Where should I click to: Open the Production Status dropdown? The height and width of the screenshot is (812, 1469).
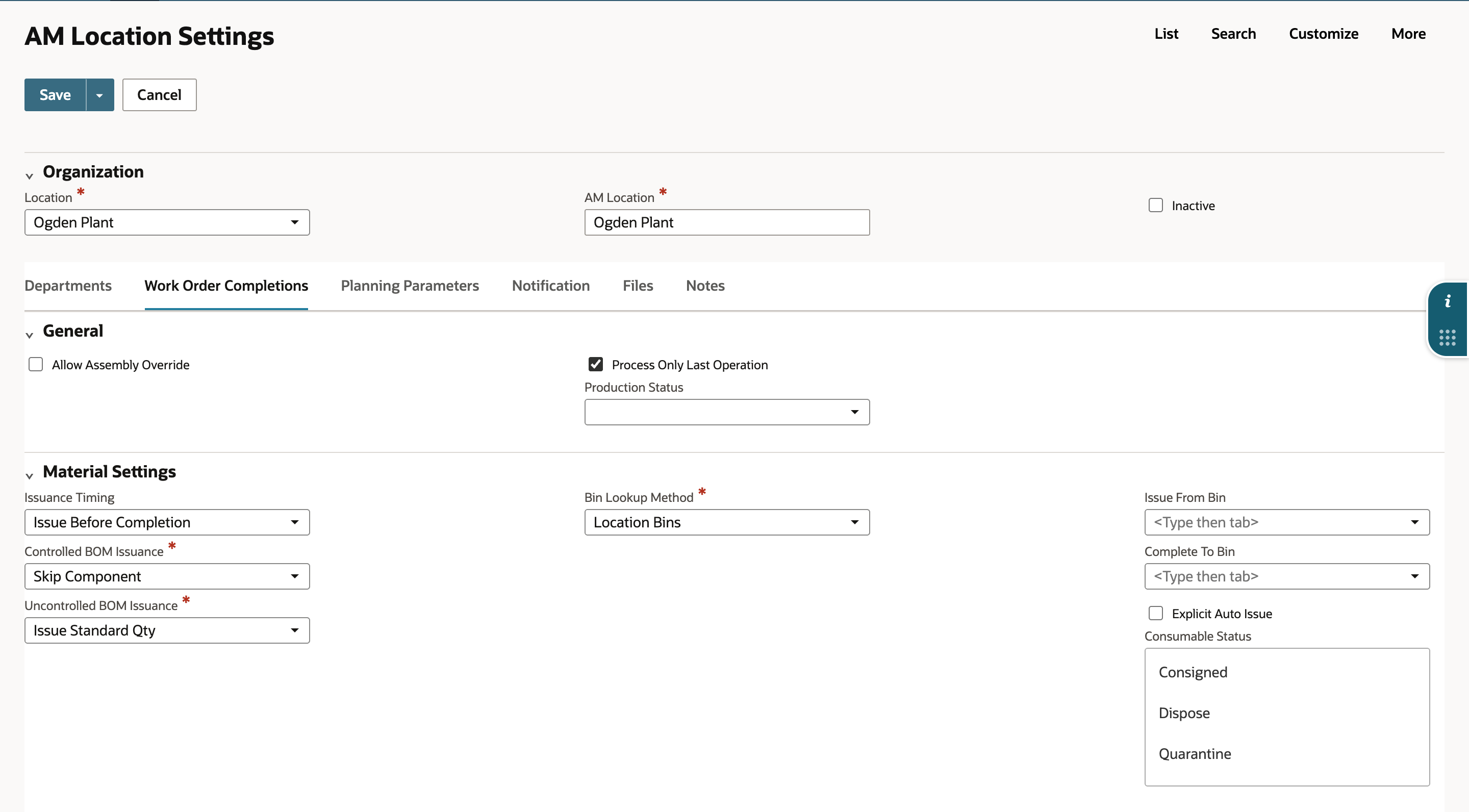[727, 412]
